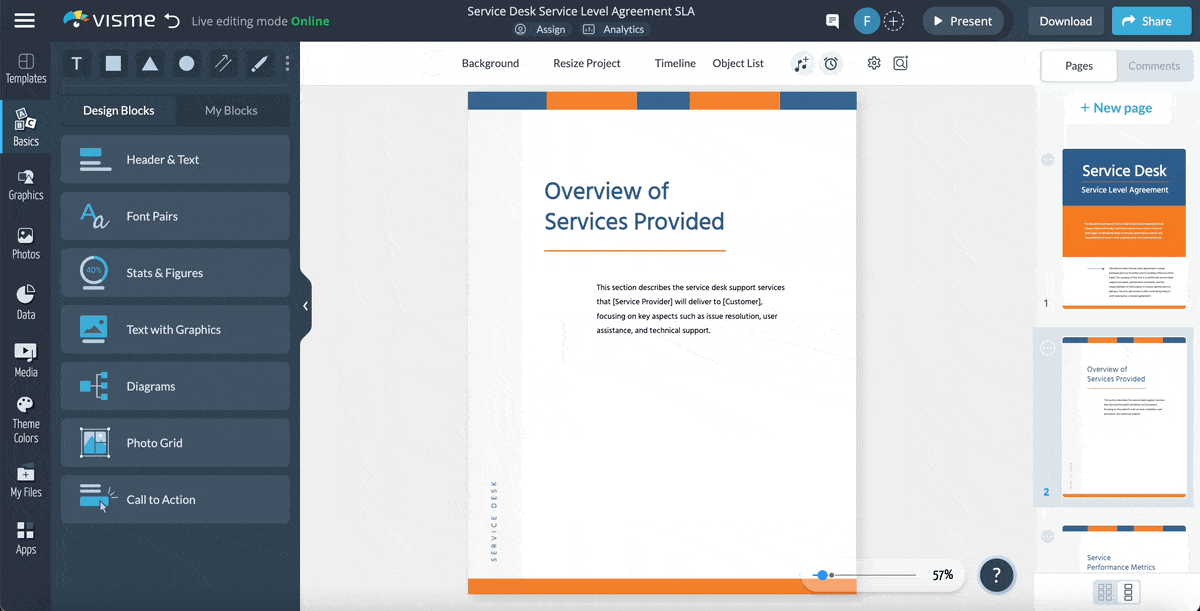The width and height of the screenshot is (1200, 611).
Task: Switch pages panel to grid view
Action: (1105, 593)
